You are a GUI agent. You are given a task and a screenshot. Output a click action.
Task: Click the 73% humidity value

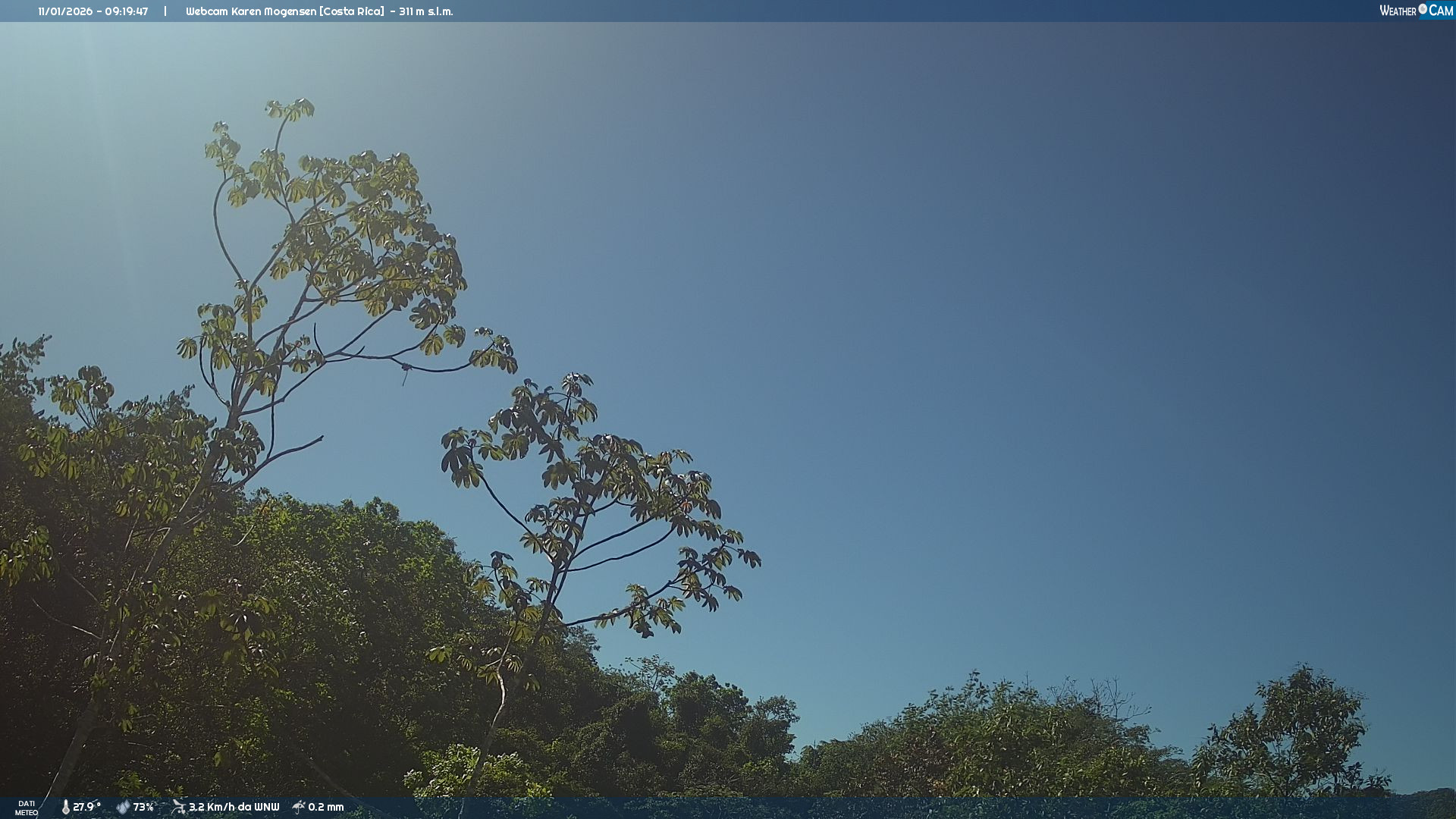[143, 807]
